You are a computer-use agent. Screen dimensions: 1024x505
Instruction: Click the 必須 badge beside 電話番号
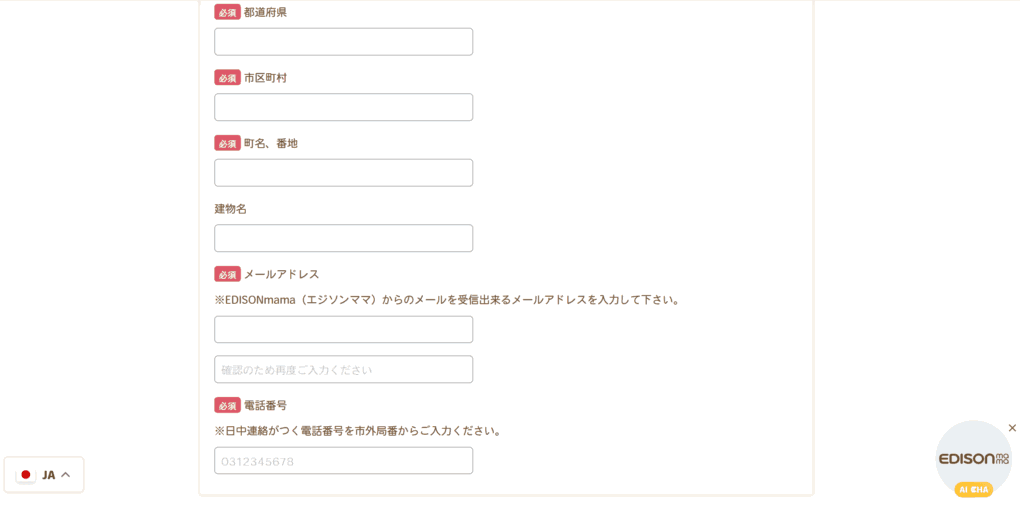coord(227,405)
